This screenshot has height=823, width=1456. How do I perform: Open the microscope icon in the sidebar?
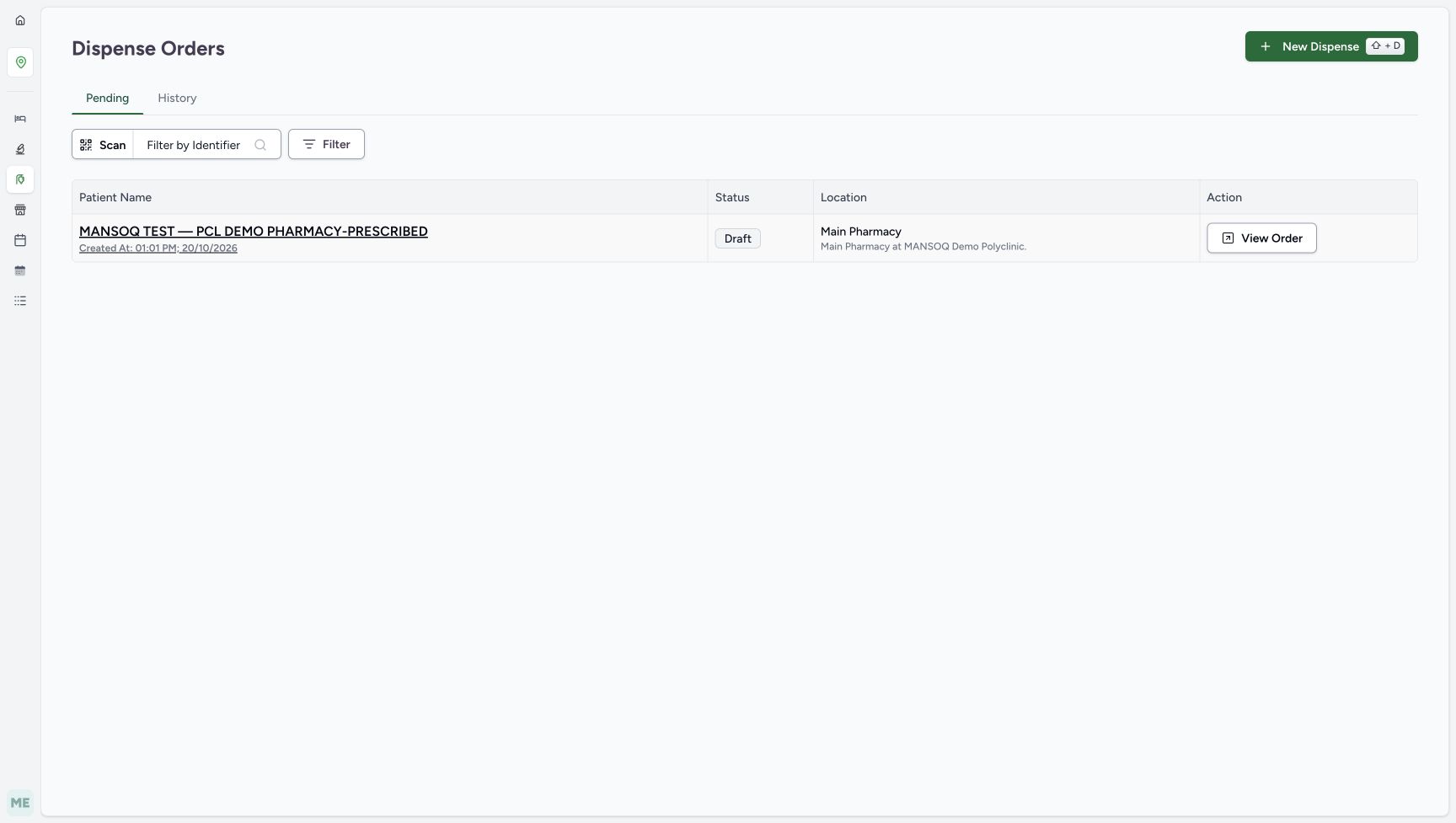coord(20,149)
